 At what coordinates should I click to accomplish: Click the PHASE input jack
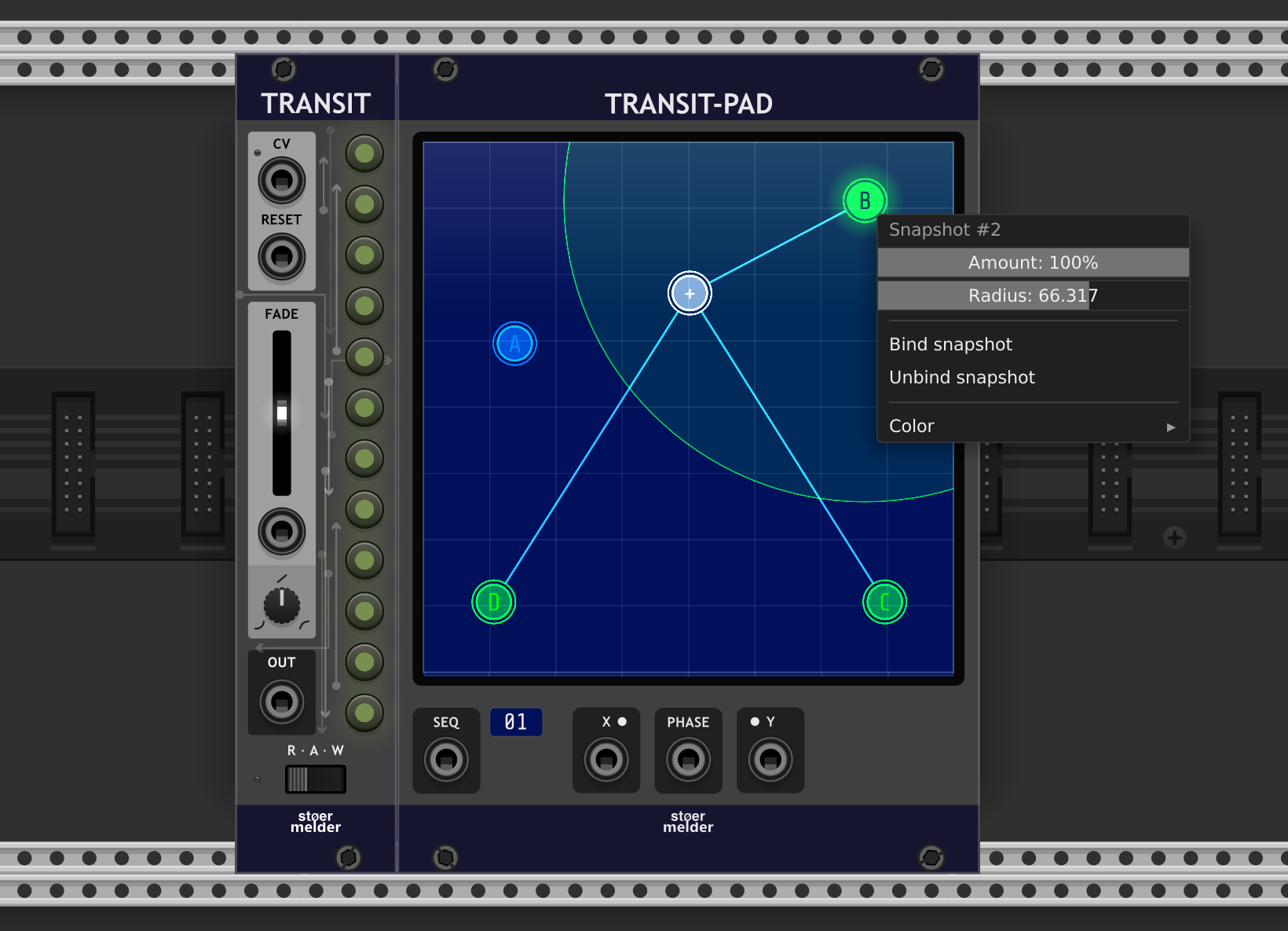688,760
